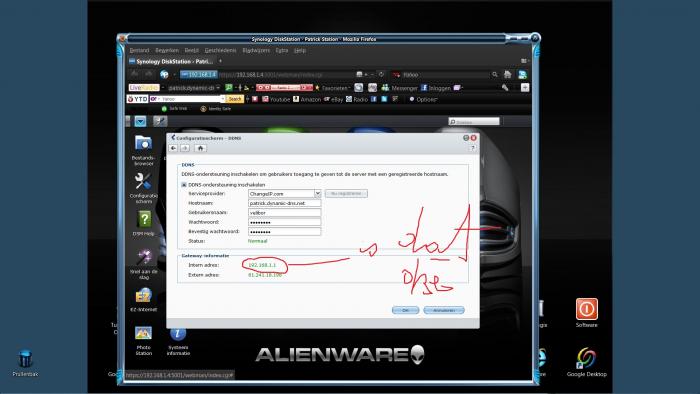This screenshot has width=700, height=394.
Task: Open the DSM main menu dropdown button
Action: (x=140, y=121)
